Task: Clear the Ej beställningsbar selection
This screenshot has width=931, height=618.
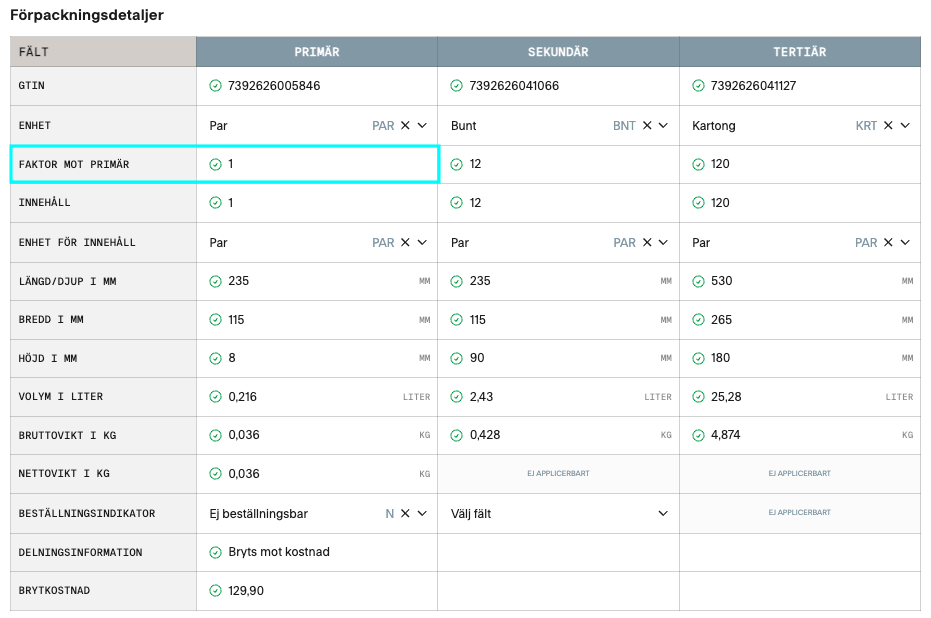Action: (405, 514)
